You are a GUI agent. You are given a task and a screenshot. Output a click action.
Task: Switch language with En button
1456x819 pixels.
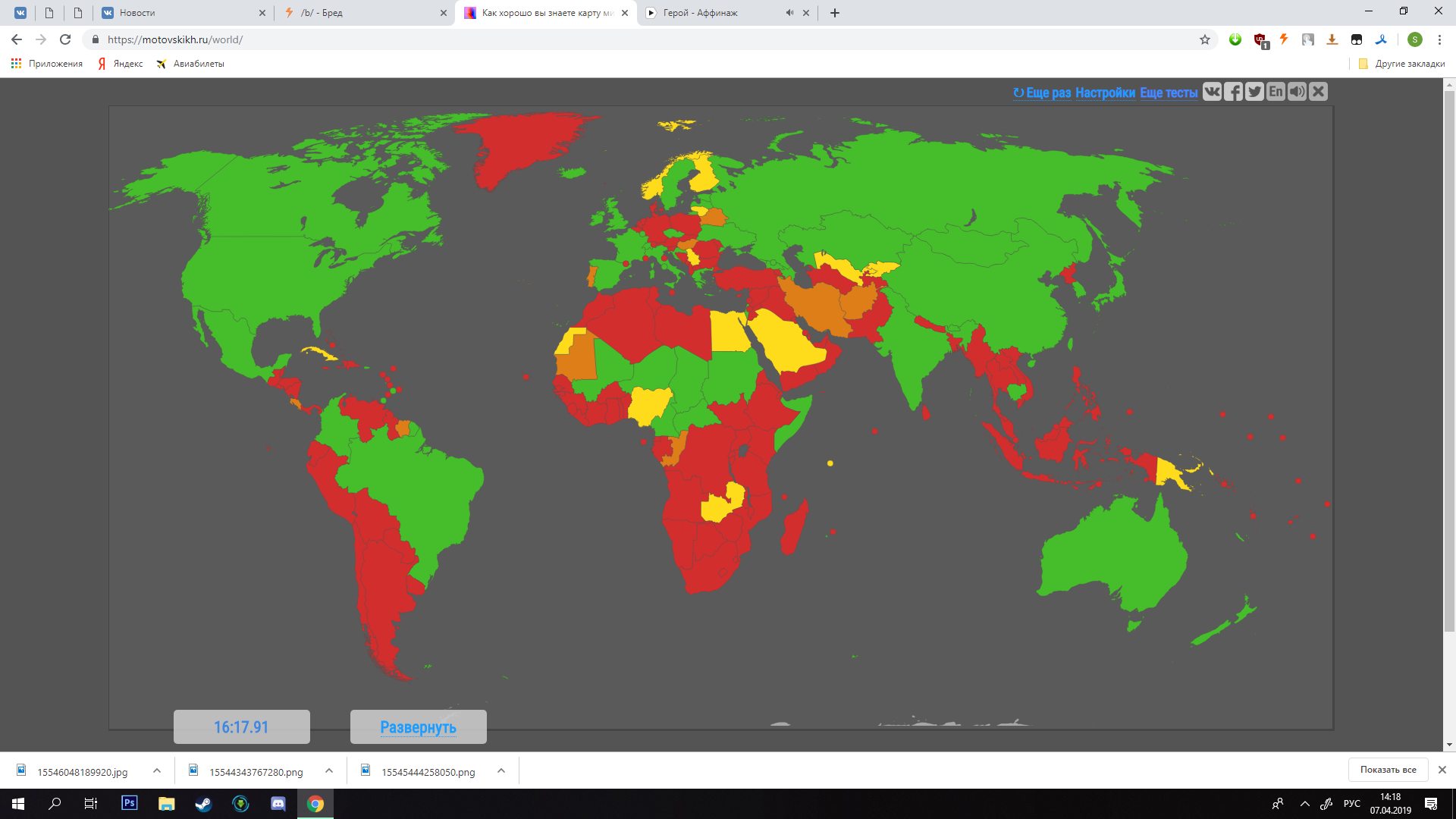click(1276, 92)
